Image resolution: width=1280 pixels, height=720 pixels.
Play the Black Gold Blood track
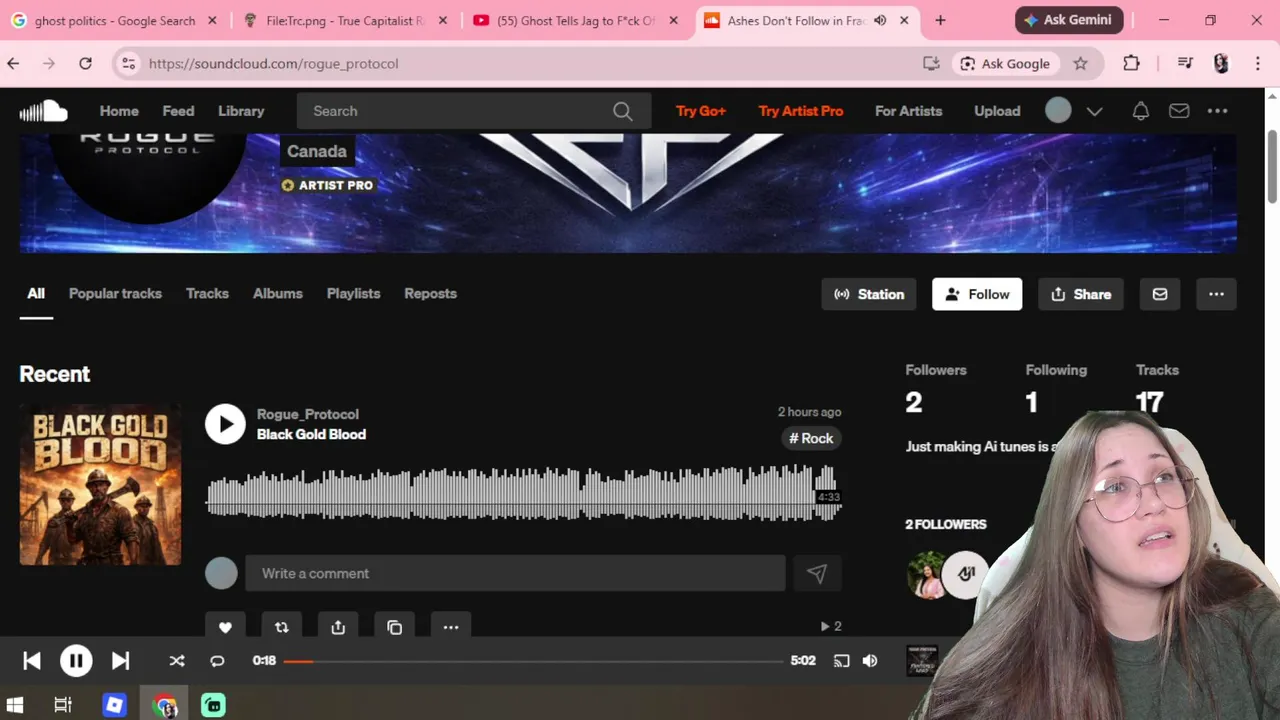click(225, 424)
